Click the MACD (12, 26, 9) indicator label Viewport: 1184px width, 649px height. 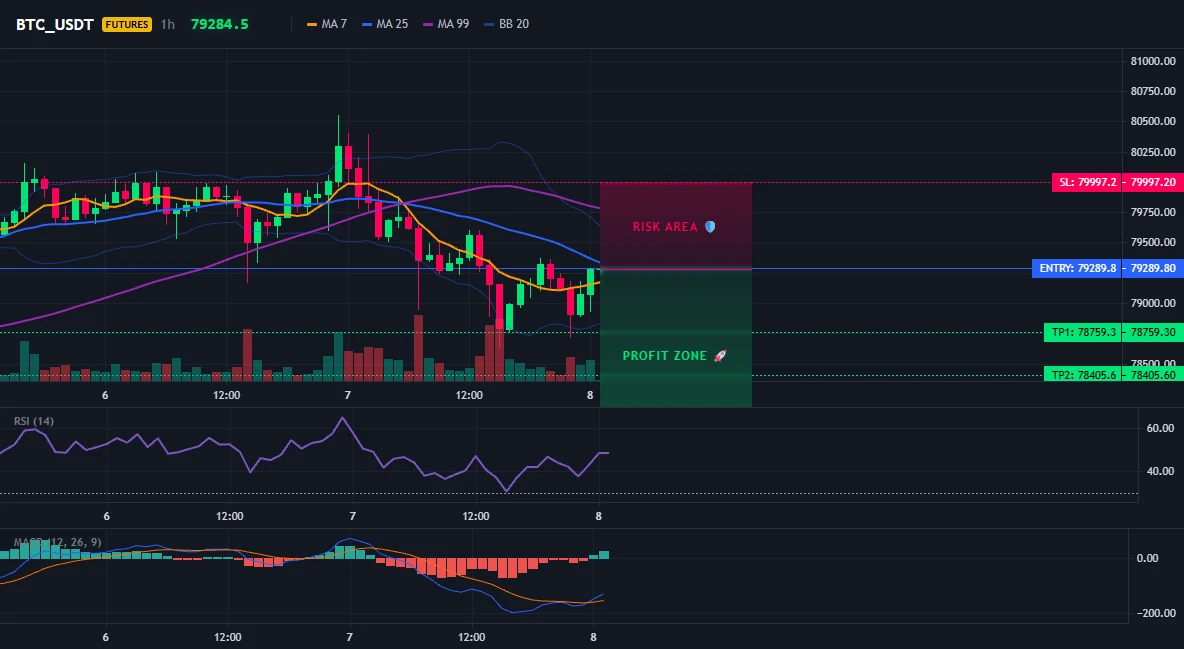pyautogui.click(x=57, y=542)
